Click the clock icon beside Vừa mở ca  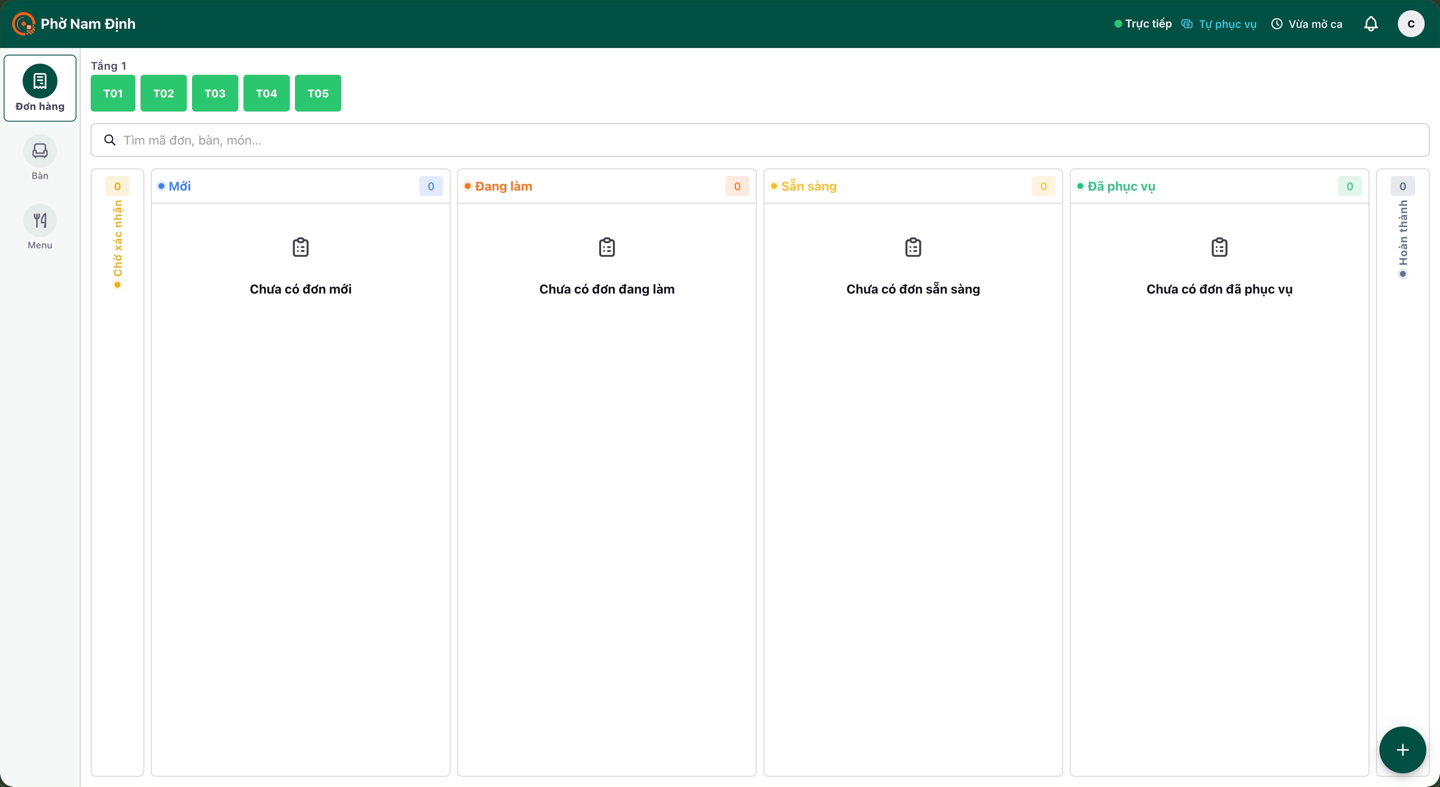[1277, 24]
